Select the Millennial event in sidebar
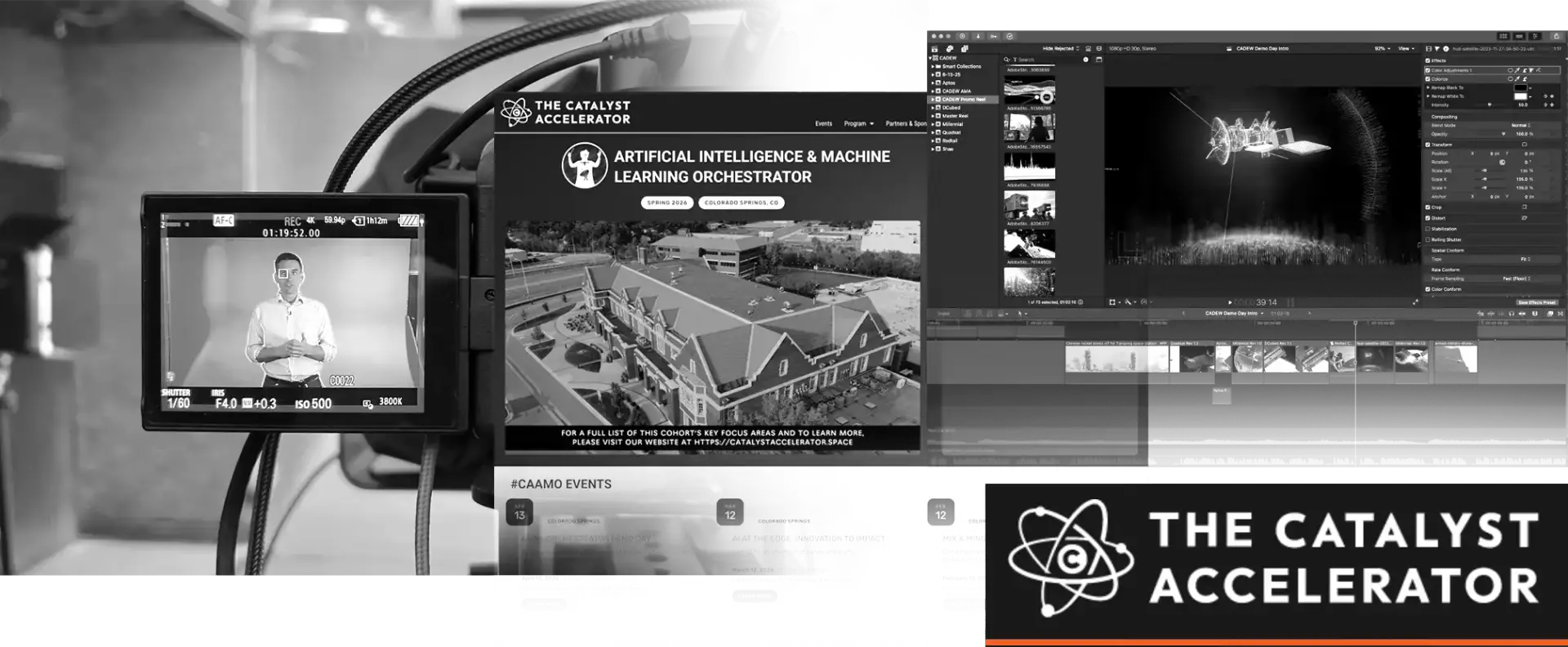 coord(952,124)
